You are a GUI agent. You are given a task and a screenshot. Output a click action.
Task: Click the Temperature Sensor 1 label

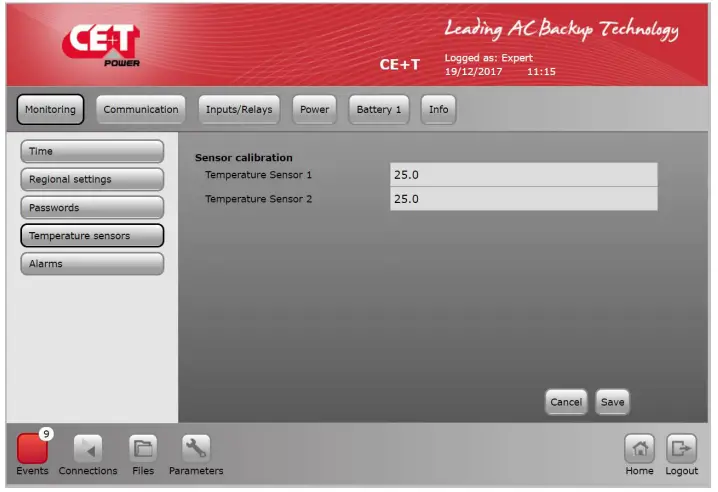[x=258, y=175]
